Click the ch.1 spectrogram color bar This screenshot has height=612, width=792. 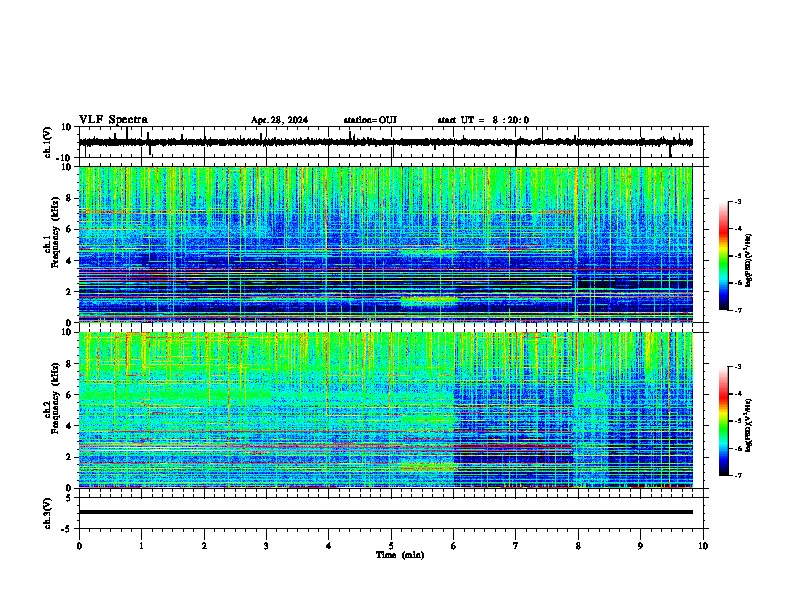pos(724,256)
